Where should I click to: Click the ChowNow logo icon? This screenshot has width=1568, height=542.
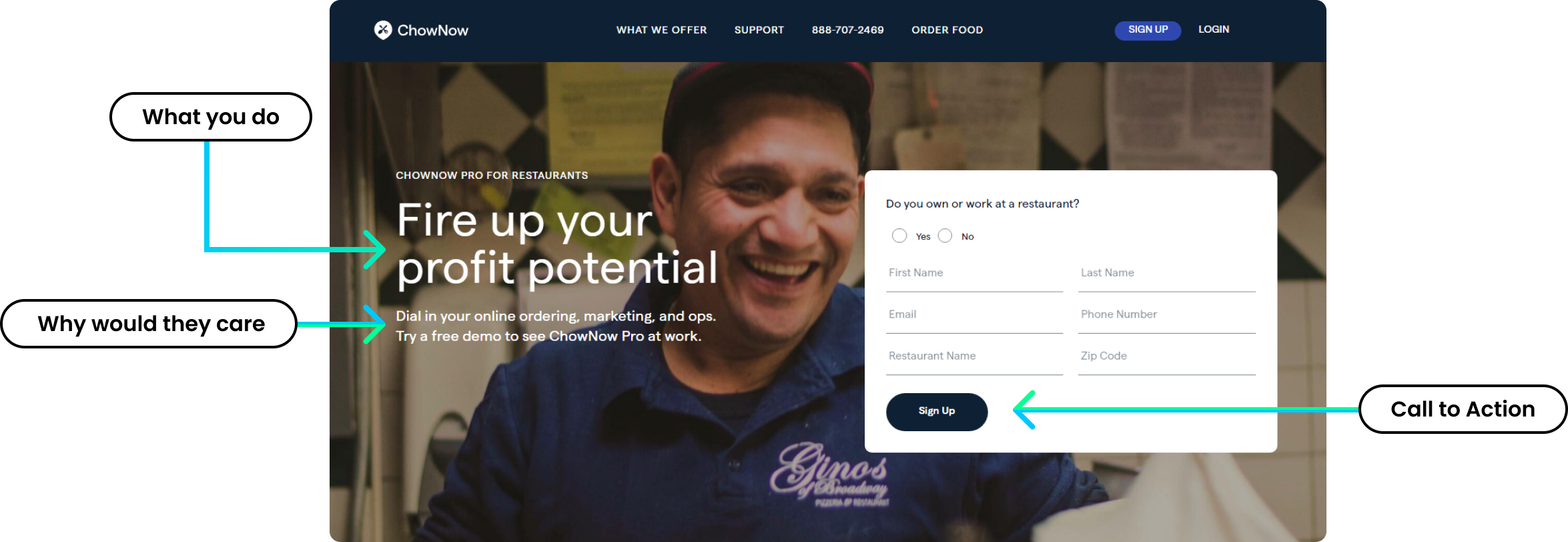pyautogui.click(x=383, y=30)
